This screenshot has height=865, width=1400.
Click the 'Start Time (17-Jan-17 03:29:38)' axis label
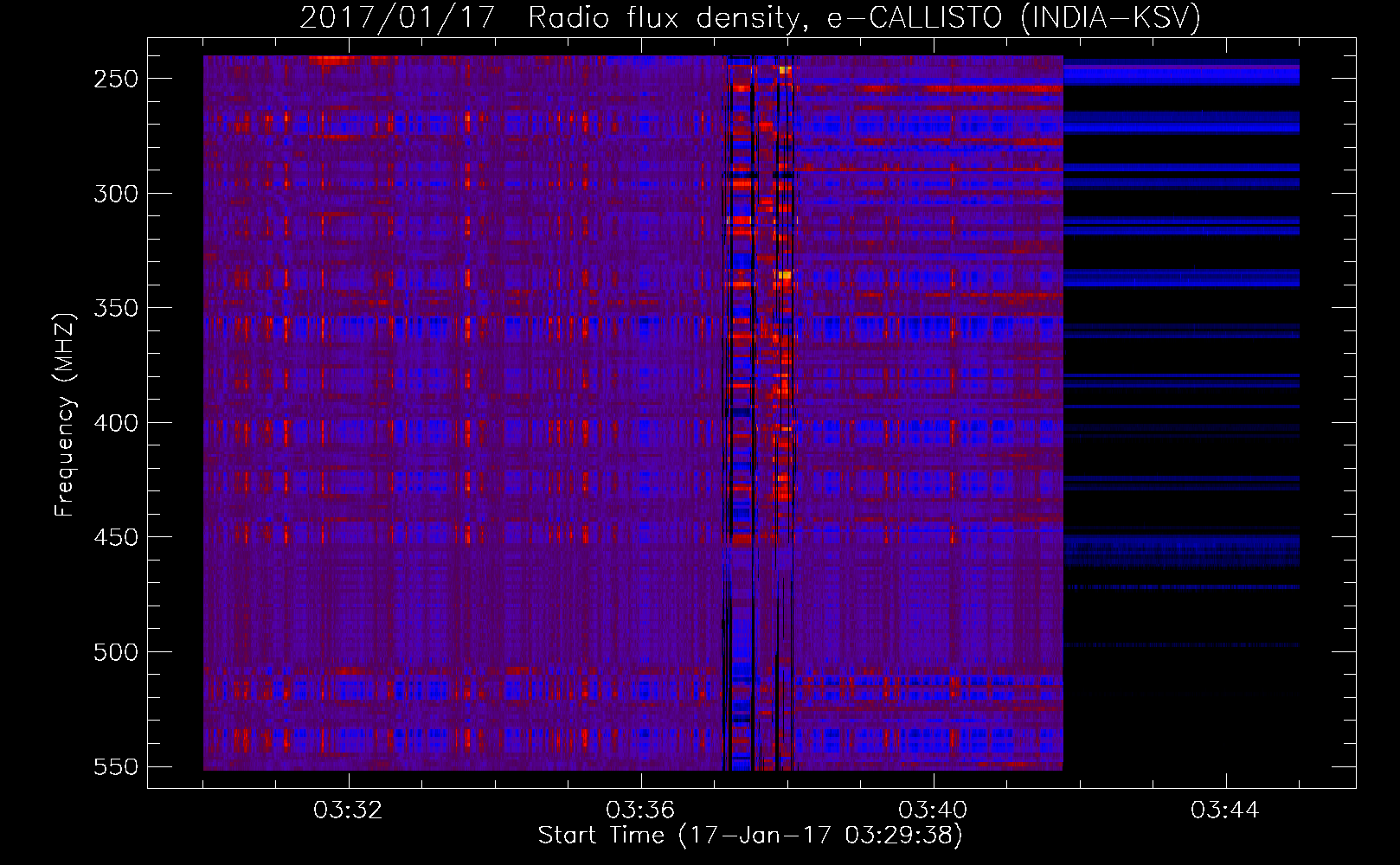pyautogui.click(x=750, y=836)
